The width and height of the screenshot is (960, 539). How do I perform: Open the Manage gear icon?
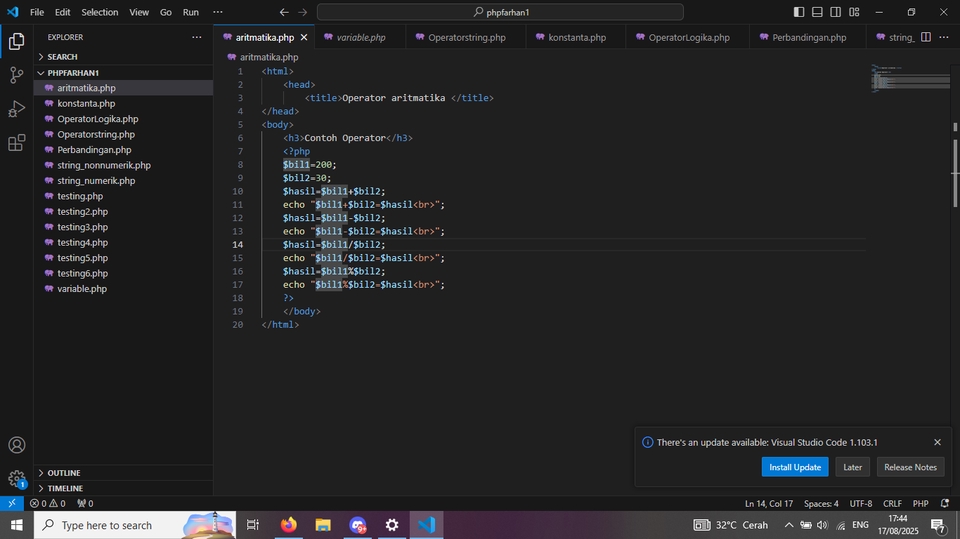click(16, 478)
